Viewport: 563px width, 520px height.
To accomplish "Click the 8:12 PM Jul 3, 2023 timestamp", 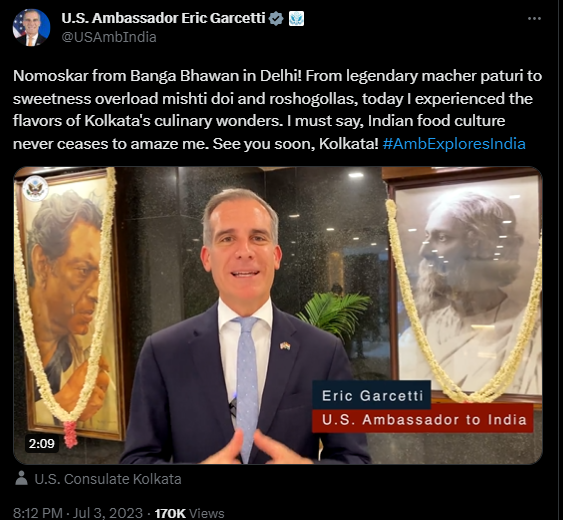I will click(78, 513).
